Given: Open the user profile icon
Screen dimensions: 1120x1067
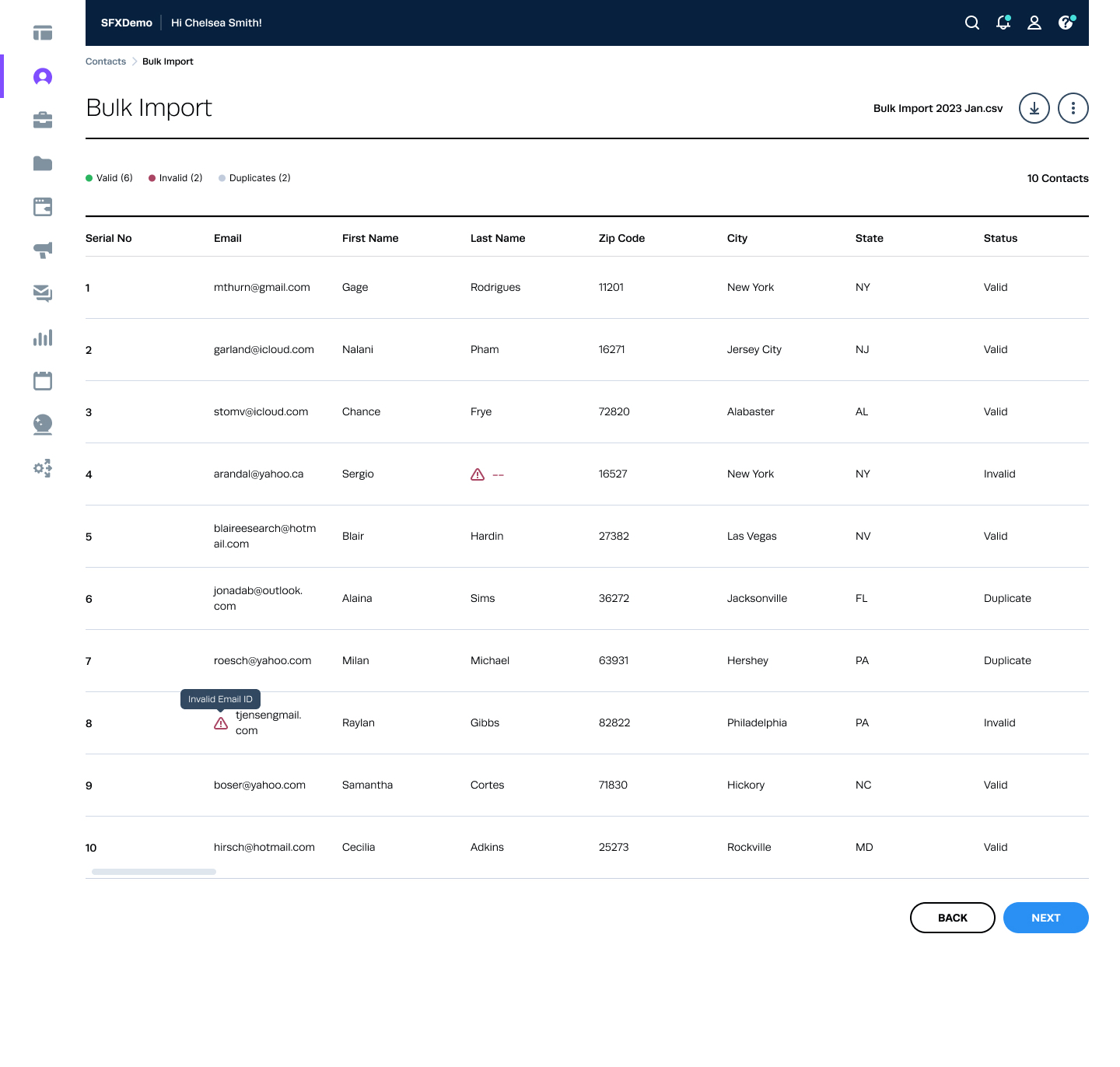Looking at the screenshot, I should click(1034, 23).
